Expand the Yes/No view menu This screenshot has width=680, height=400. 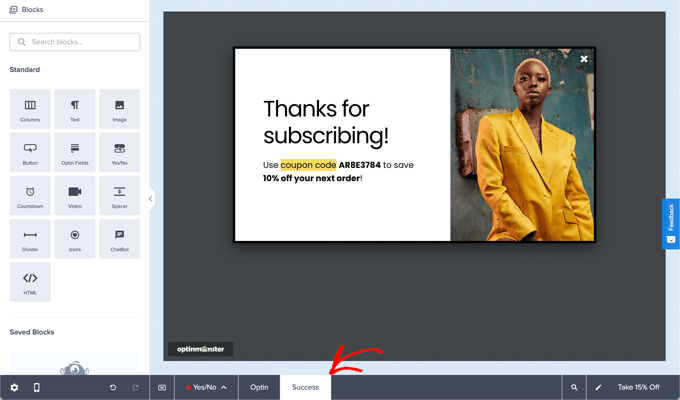[206, 387]
